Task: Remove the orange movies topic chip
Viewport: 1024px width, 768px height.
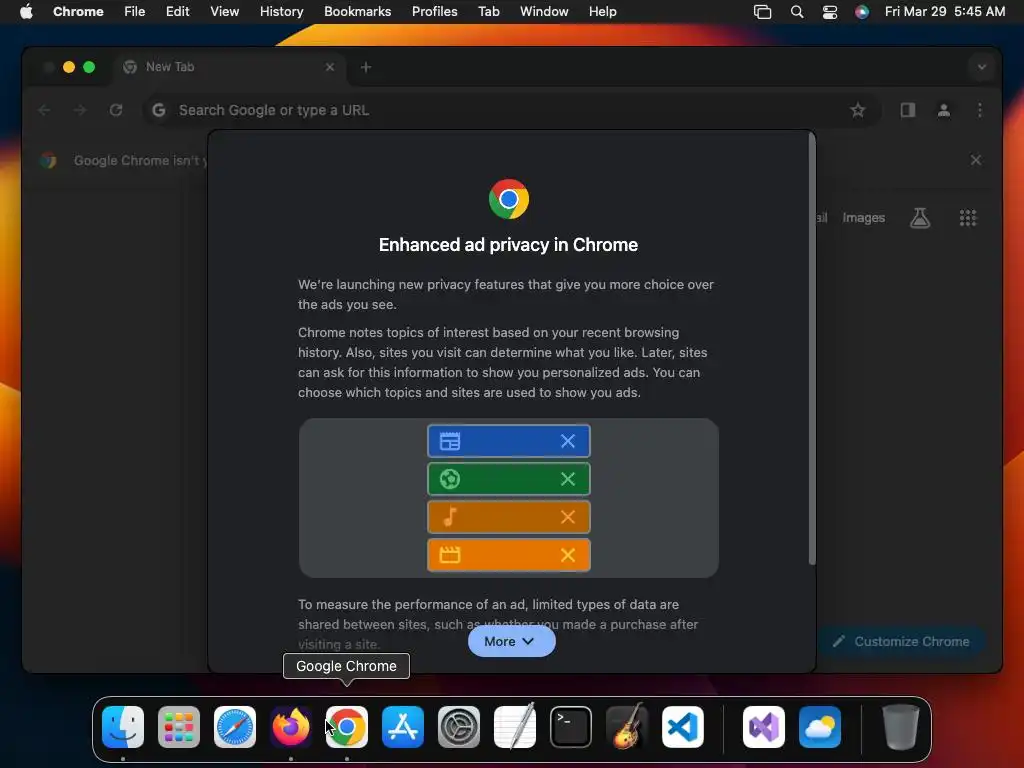Action: [568, 555]
